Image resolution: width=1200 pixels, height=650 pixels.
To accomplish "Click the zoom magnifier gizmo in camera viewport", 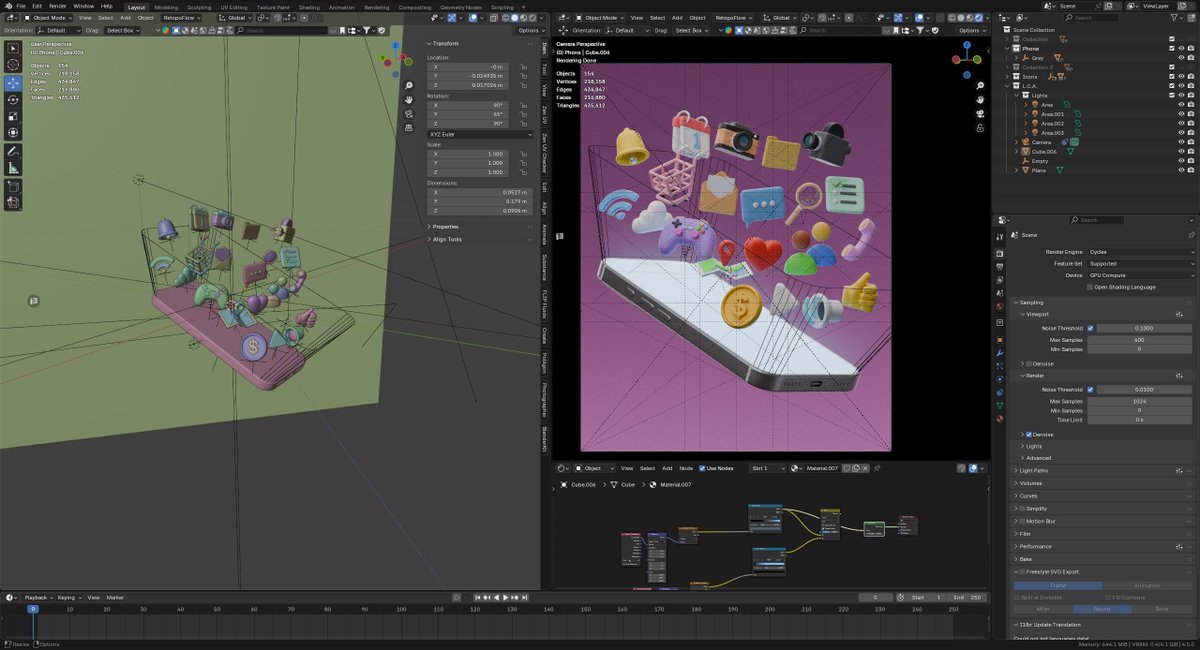I will pos(979,86).
